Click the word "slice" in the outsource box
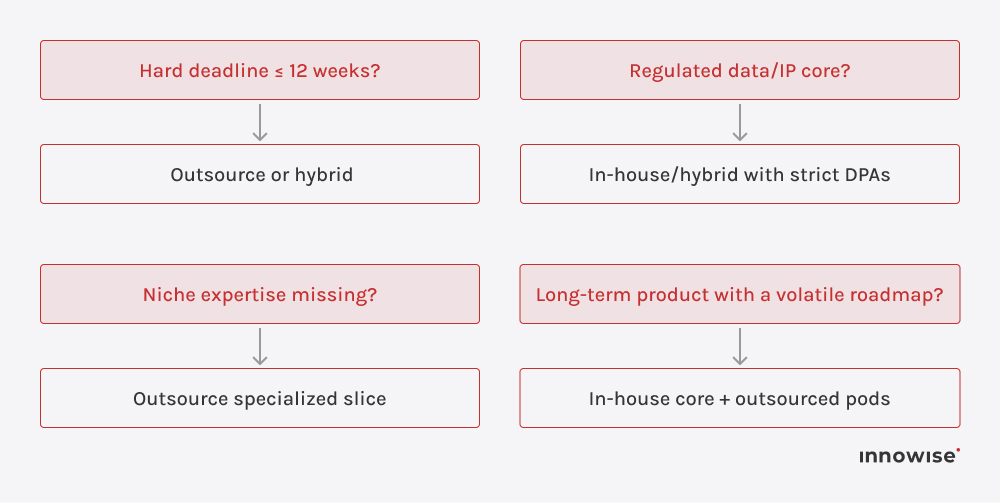Screen dimensions: 1000x503 [362, 399]
